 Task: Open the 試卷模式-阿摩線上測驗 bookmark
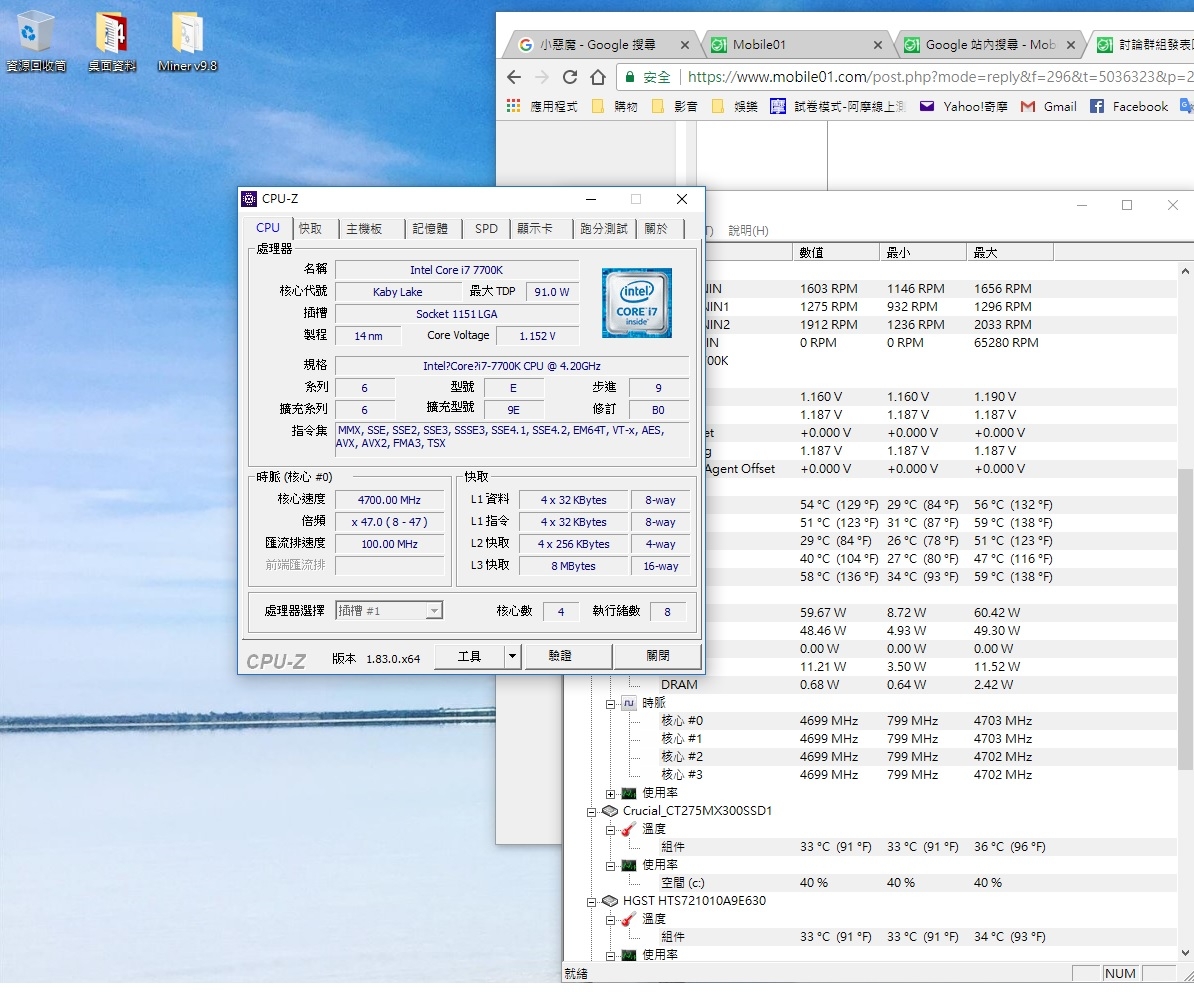coord(838,107)
